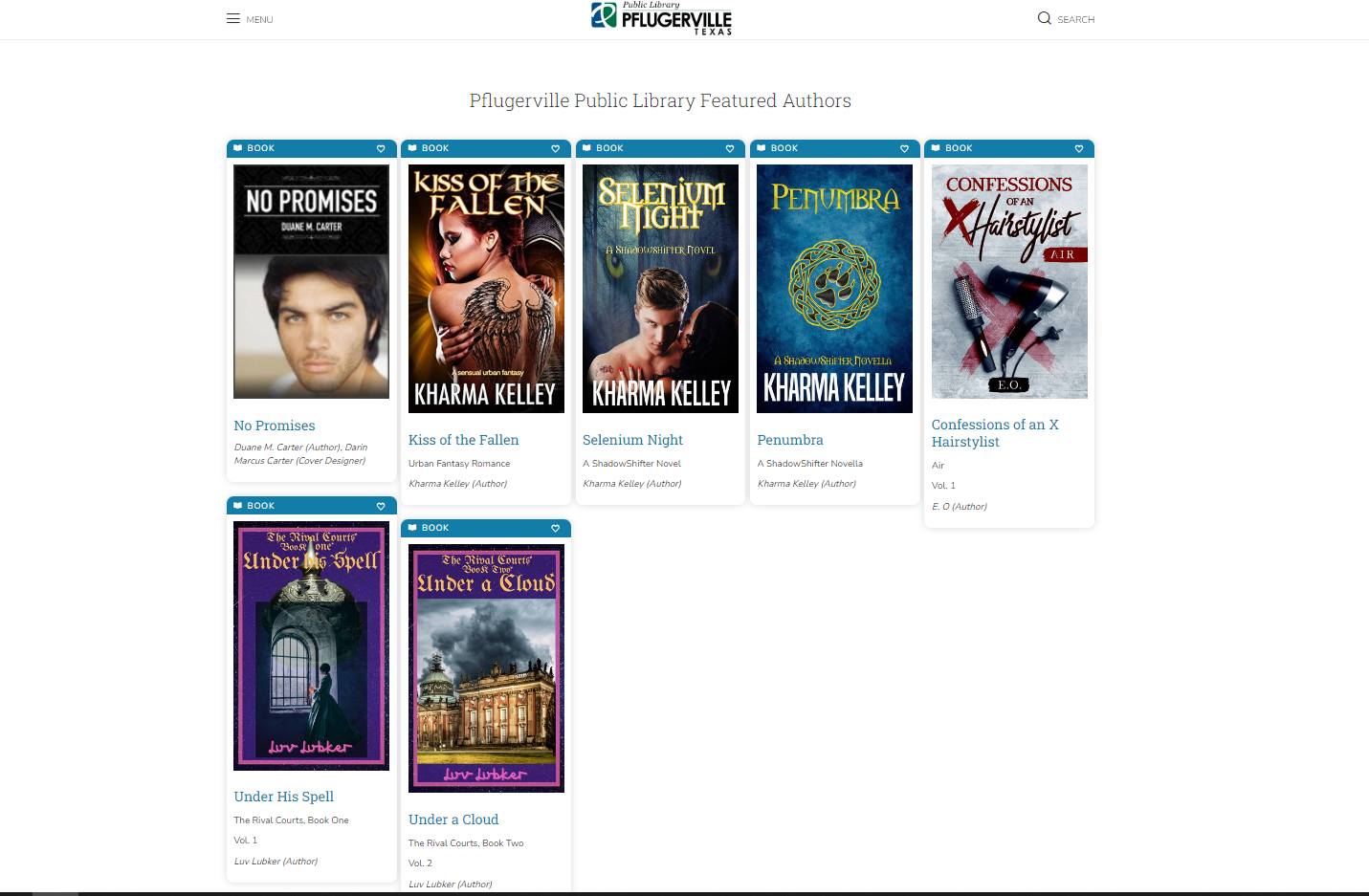Select author text under No Promises
1369x896 pixels.
[300, 454]
